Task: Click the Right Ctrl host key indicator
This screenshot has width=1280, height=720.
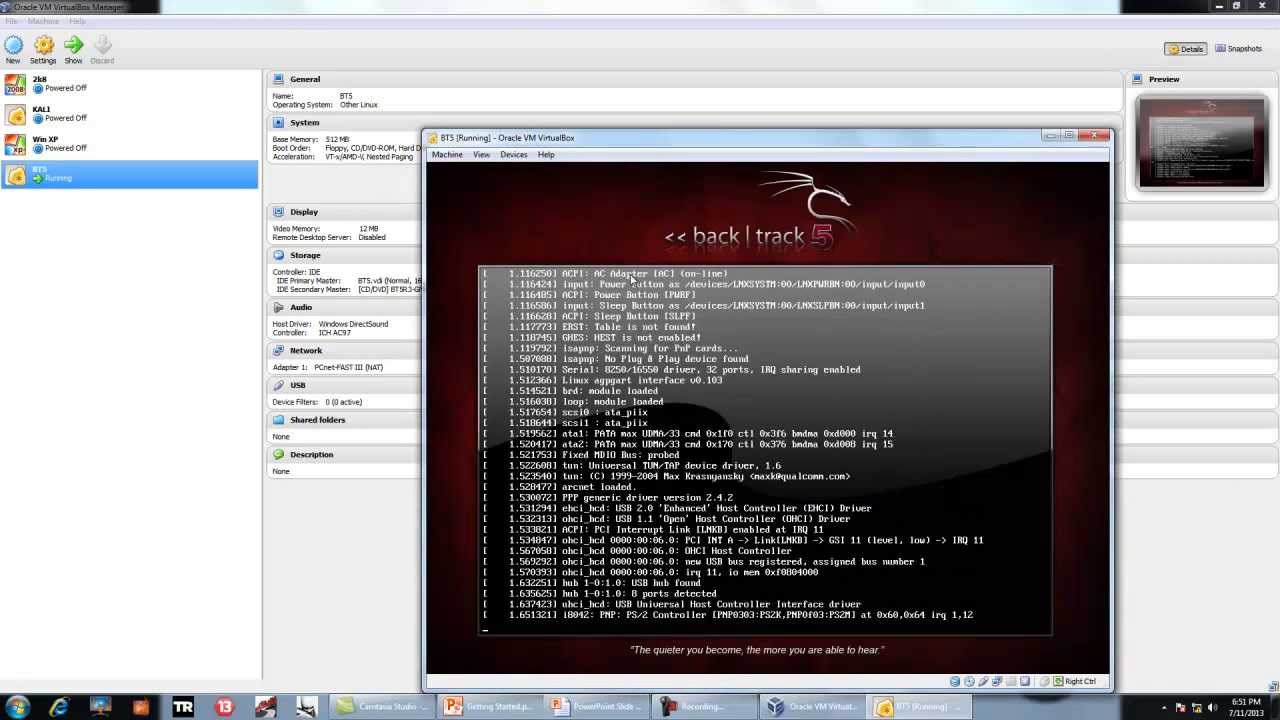Action: point(1075,681)
